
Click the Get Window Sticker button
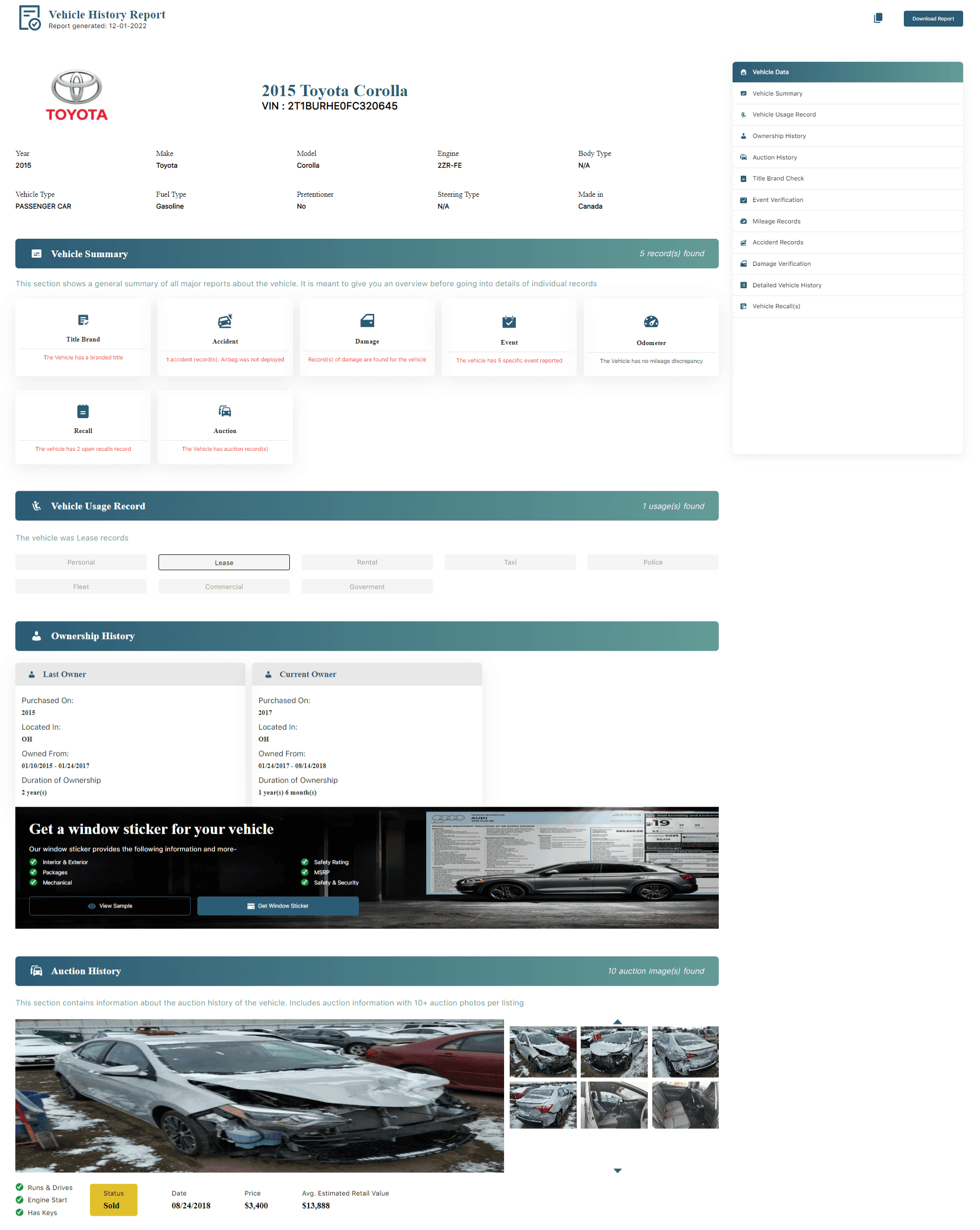coord(278,905)
